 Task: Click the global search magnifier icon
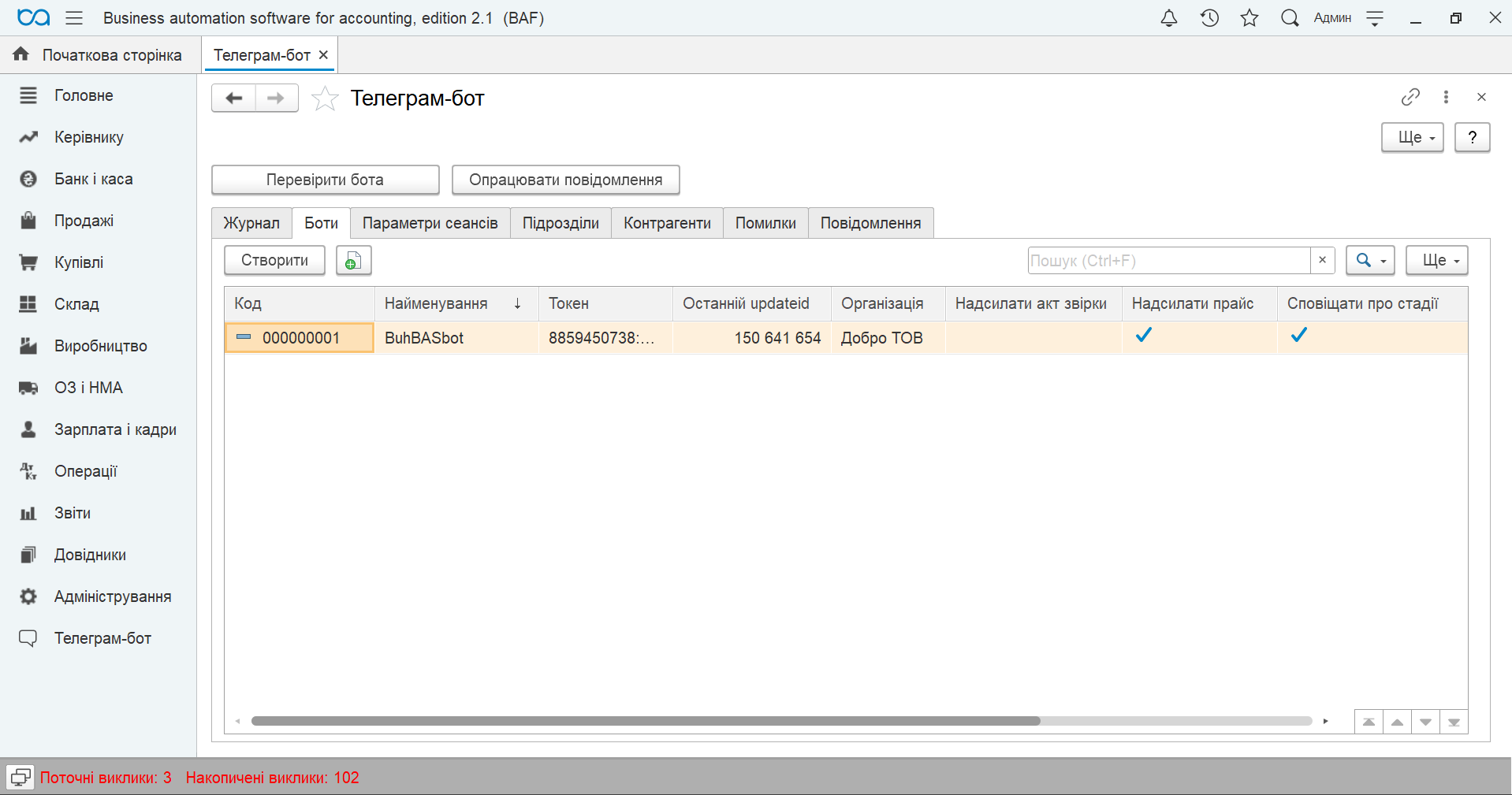1290,17
